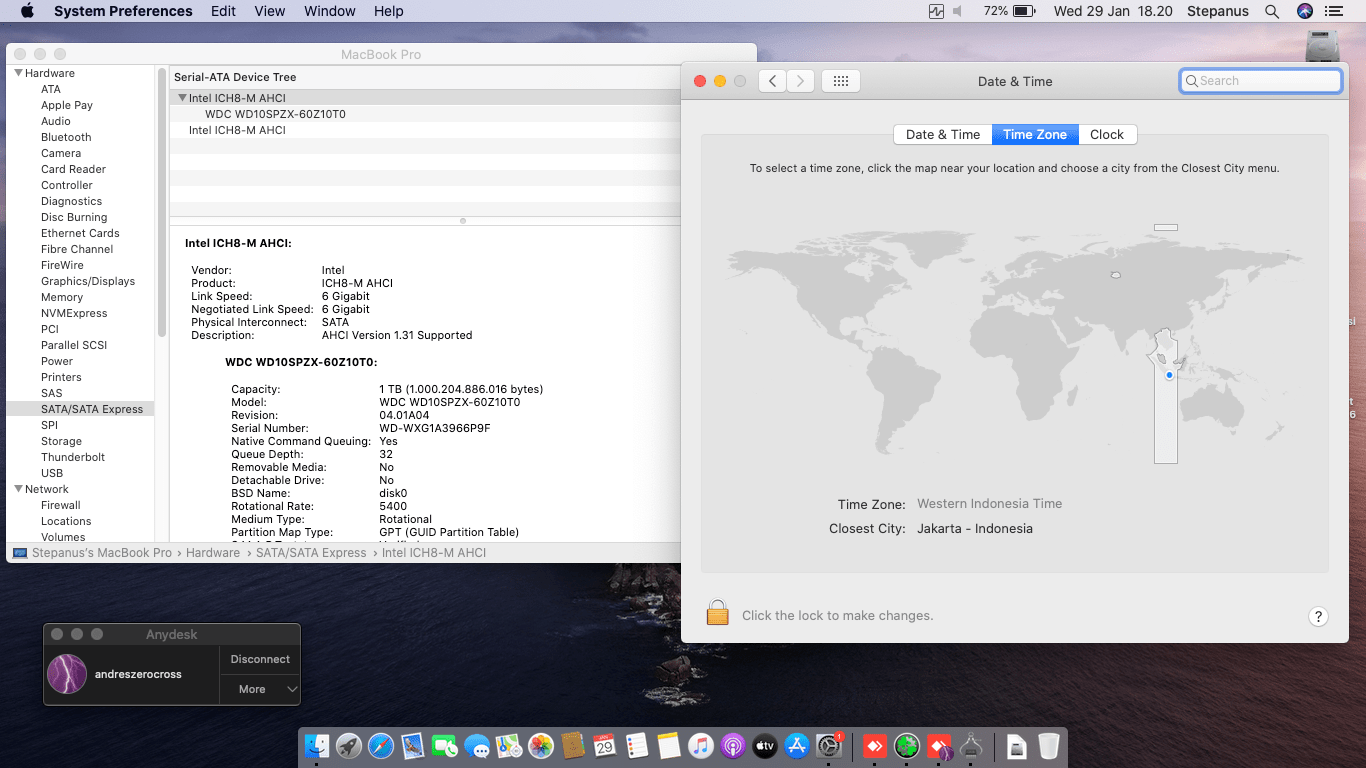The width and height of the screenshot is (1366, 768).
Task: Open App Store from the Dock
Action: 797,745
